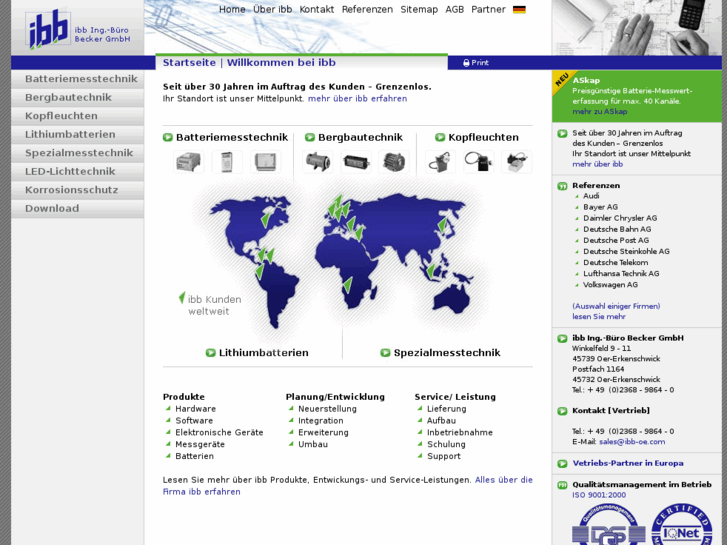Screen dimensions: 727x545
Task: Click 'Elektronische Geräte' under Produkte
Action: tap(219, 432)
